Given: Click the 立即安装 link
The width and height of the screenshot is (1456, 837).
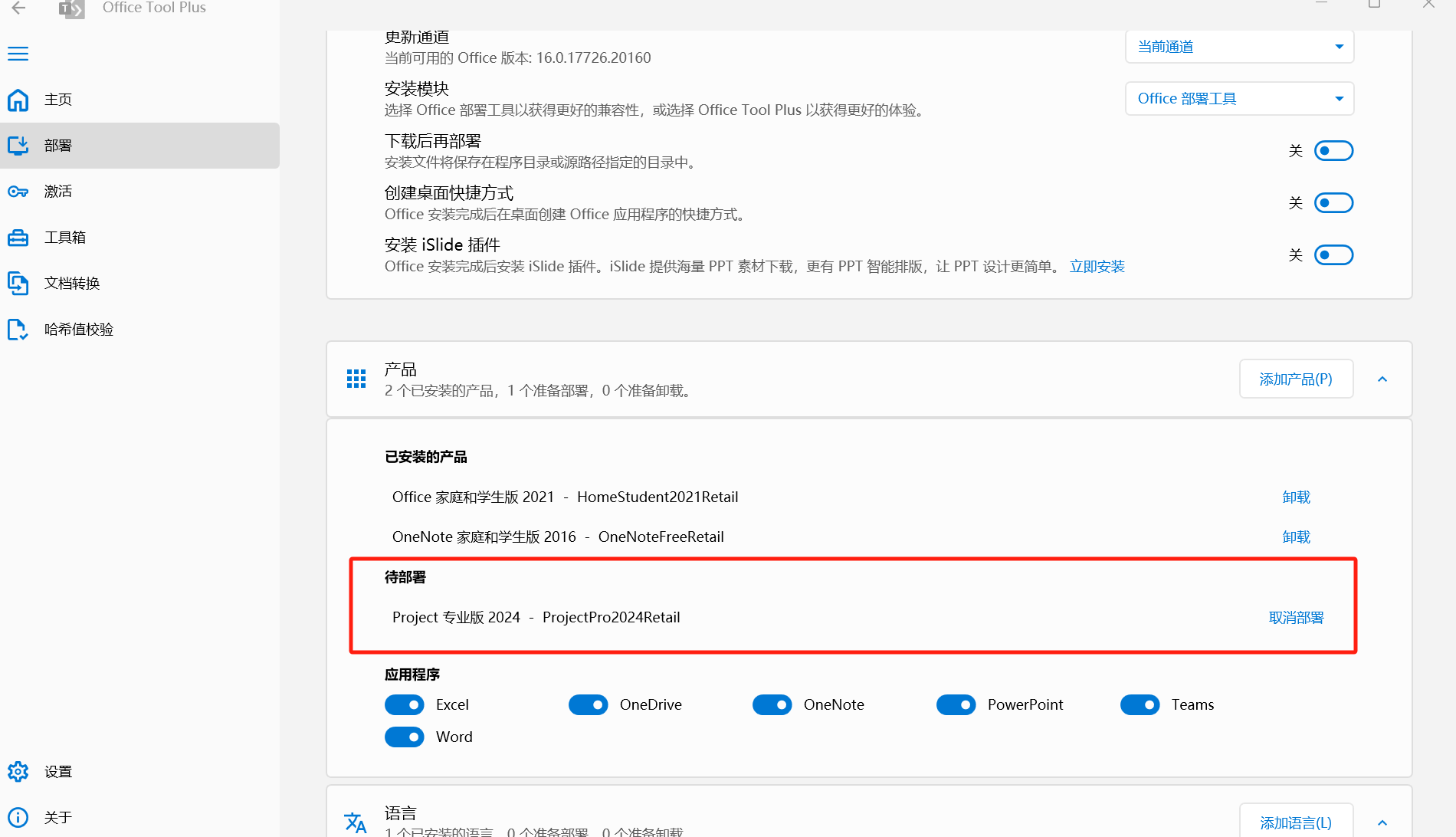Looking at the screenshot, I should [1097, 267].
